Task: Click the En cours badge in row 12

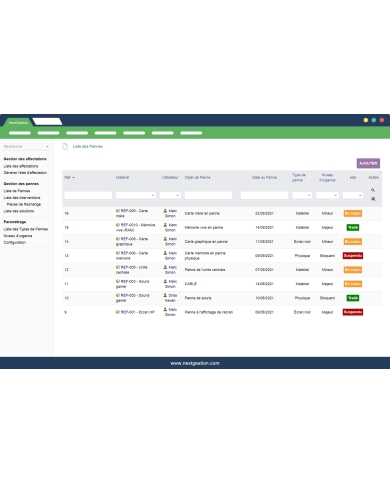Action: [353, 270]
